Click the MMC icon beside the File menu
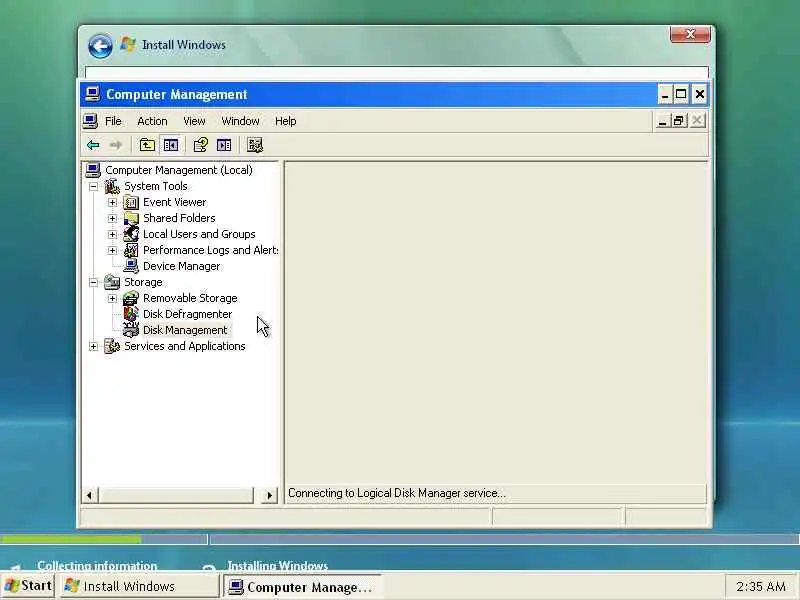The height and width of the screenshot is (600, 800). click(91, 121)
